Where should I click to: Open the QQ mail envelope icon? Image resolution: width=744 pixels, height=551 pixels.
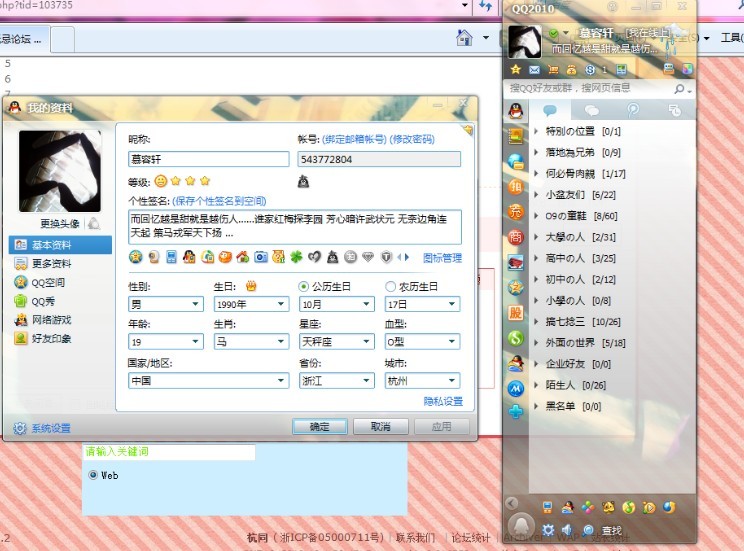coord(535,70)
